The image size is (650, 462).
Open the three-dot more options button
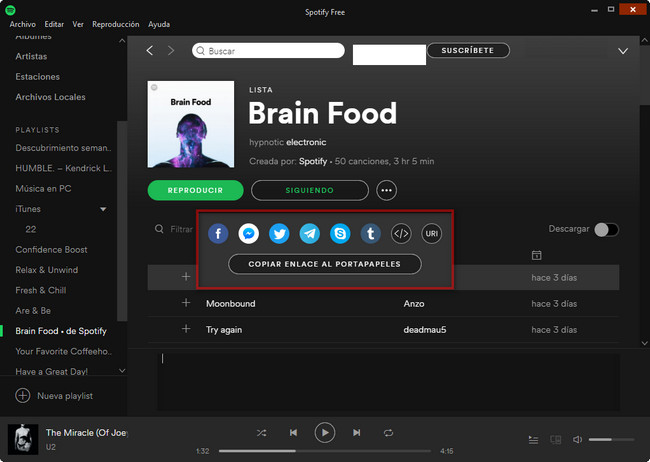386,190
